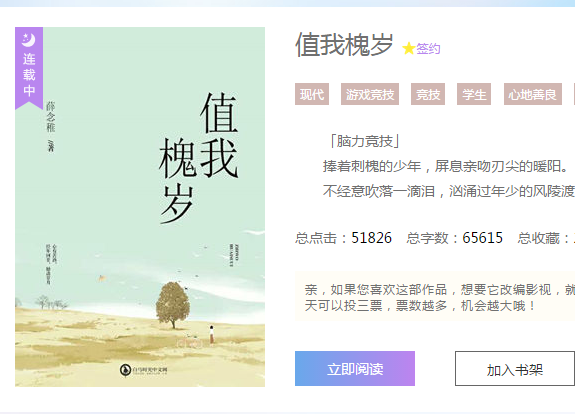Screen dimensions: 575x414
Task: Start reading with the 立即阅读 button
Action: (x=355, y=369)
